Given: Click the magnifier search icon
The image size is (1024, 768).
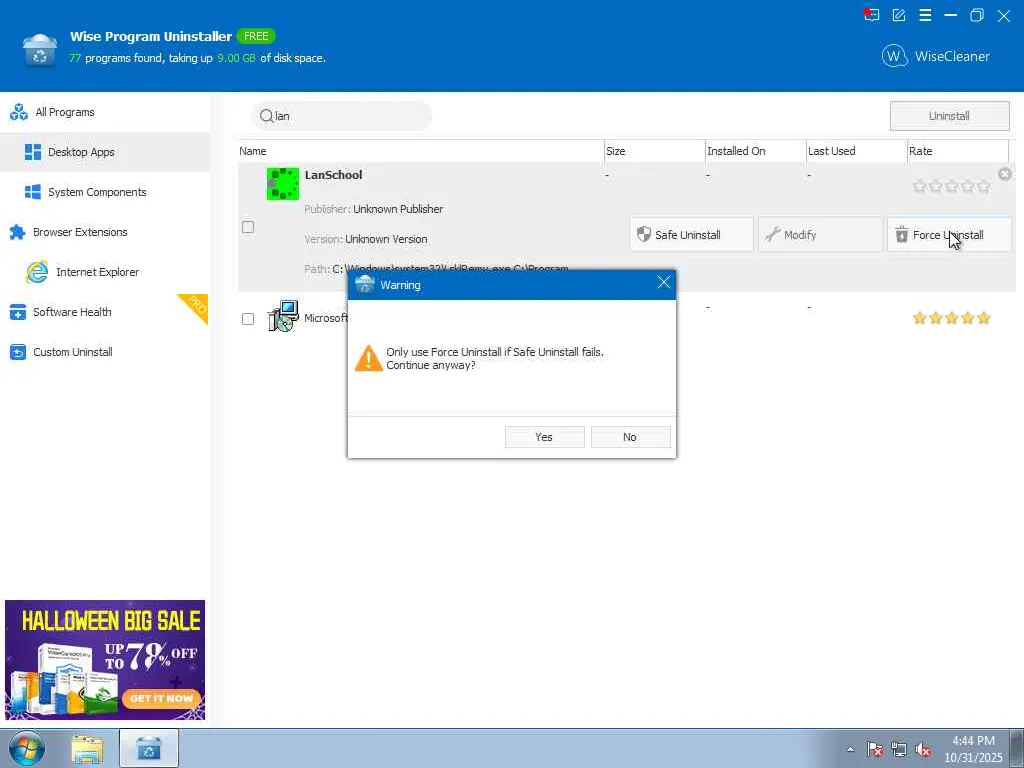Looking at the screenshot, I should point(266,116).
